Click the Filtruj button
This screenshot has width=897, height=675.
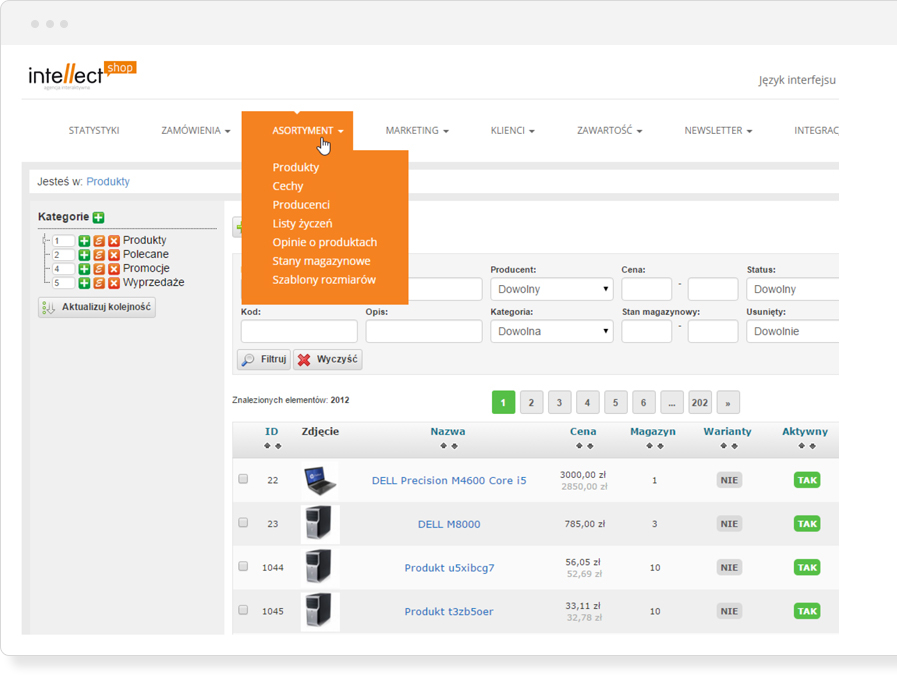click(264, 359)
